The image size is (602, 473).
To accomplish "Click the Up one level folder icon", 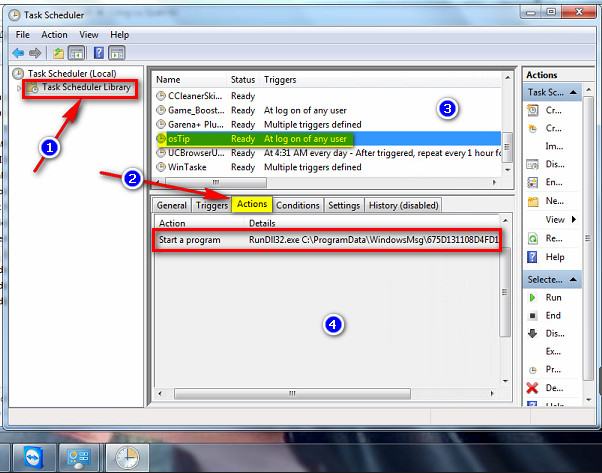I will tap(59, 53).
